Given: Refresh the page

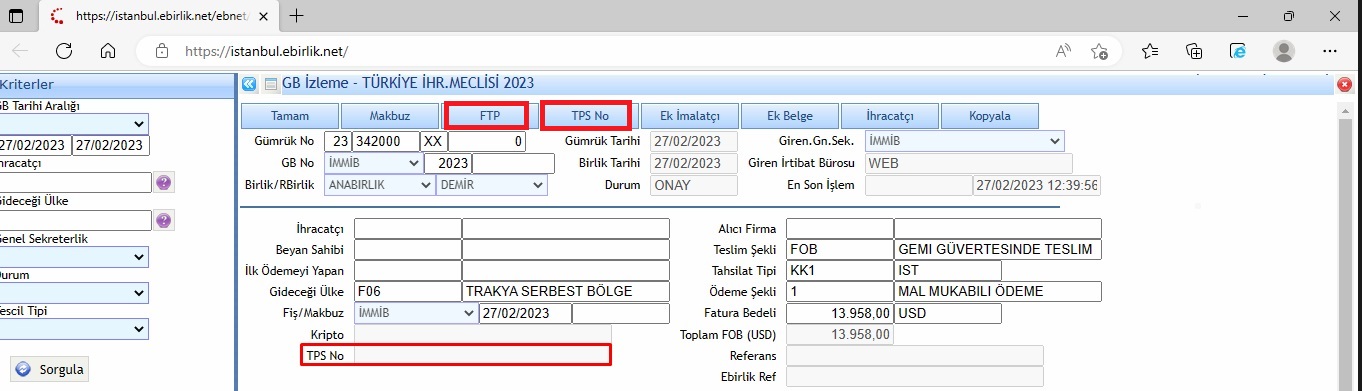Looking at the screenshot, I should pos(65,51).
